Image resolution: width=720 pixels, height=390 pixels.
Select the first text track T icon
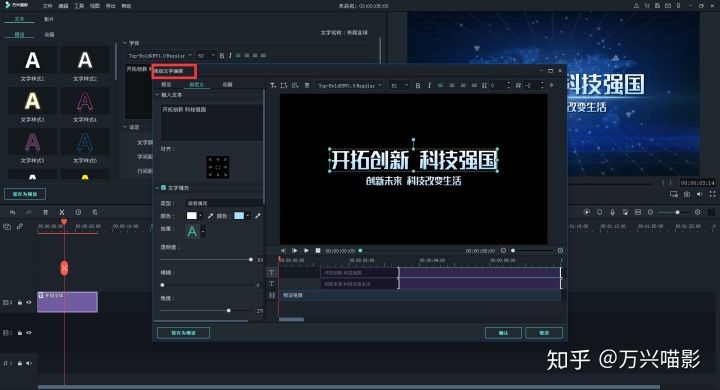(271, 272)
